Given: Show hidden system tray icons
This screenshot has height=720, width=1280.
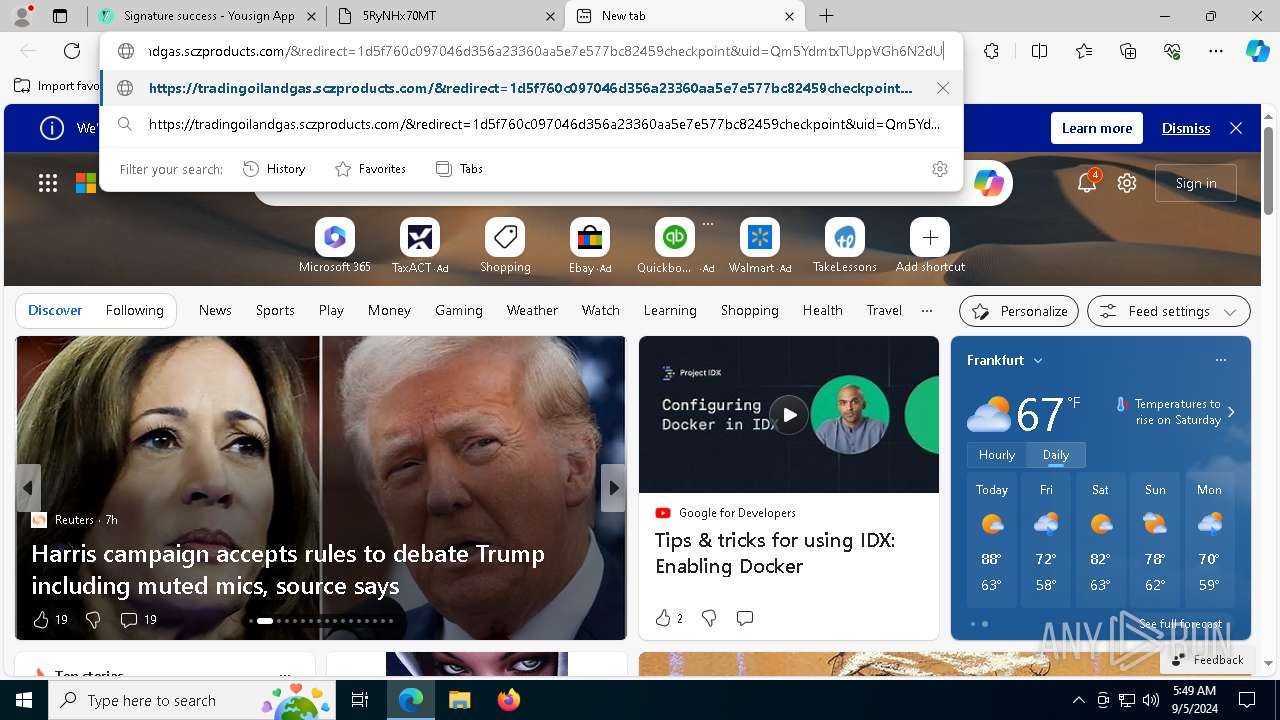Looking at the screenshot, I should [1078, 700].
